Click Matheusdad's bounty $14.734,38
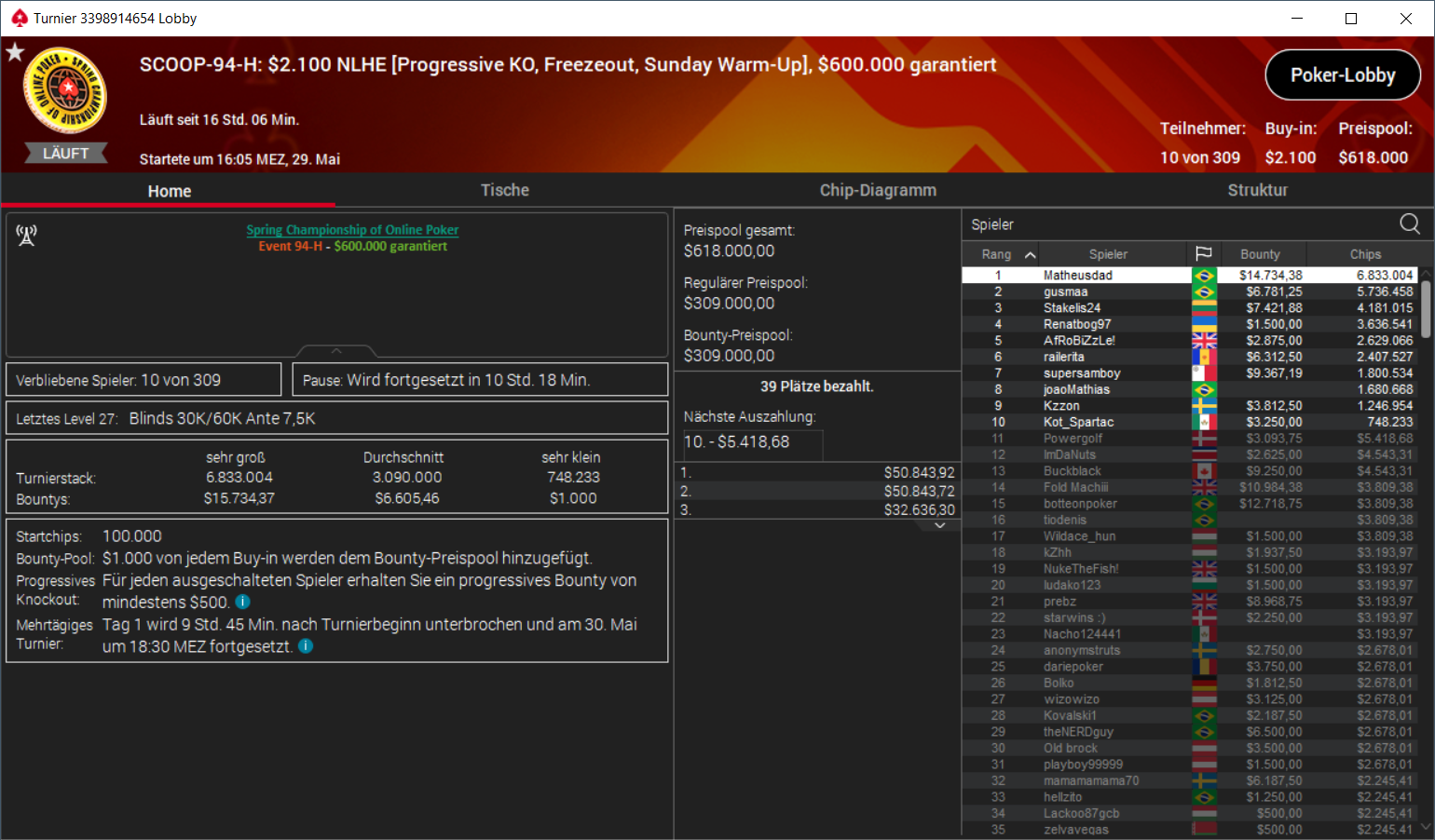The height and width of the screenshot is (840, 1435). [x=1270, y=275]
